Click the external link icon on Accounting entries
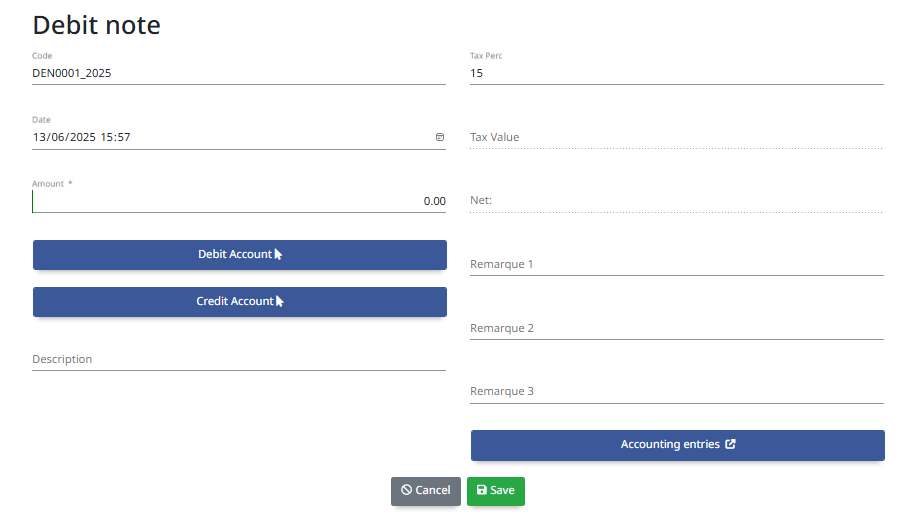The height and width of the screenshot is (525, 910). [x=730, y=444]
